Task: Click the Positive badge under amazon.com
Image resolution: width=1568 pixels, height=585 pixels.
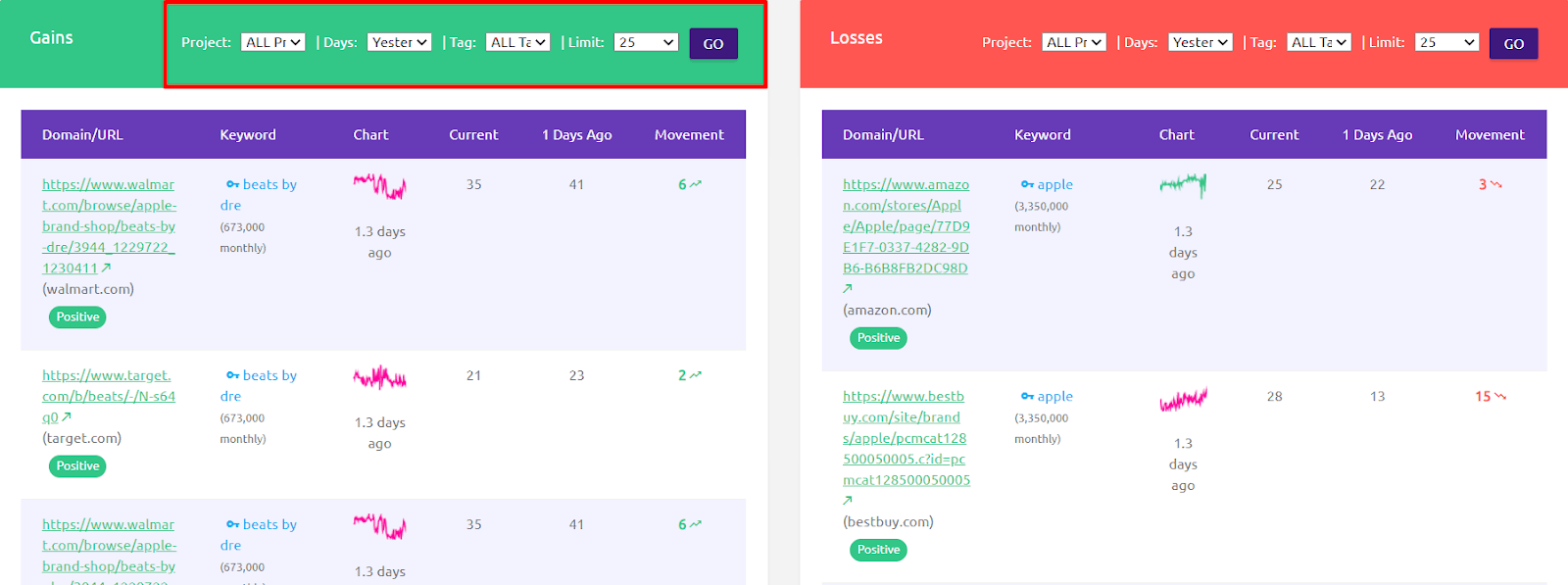Action: tap(878, 337)
